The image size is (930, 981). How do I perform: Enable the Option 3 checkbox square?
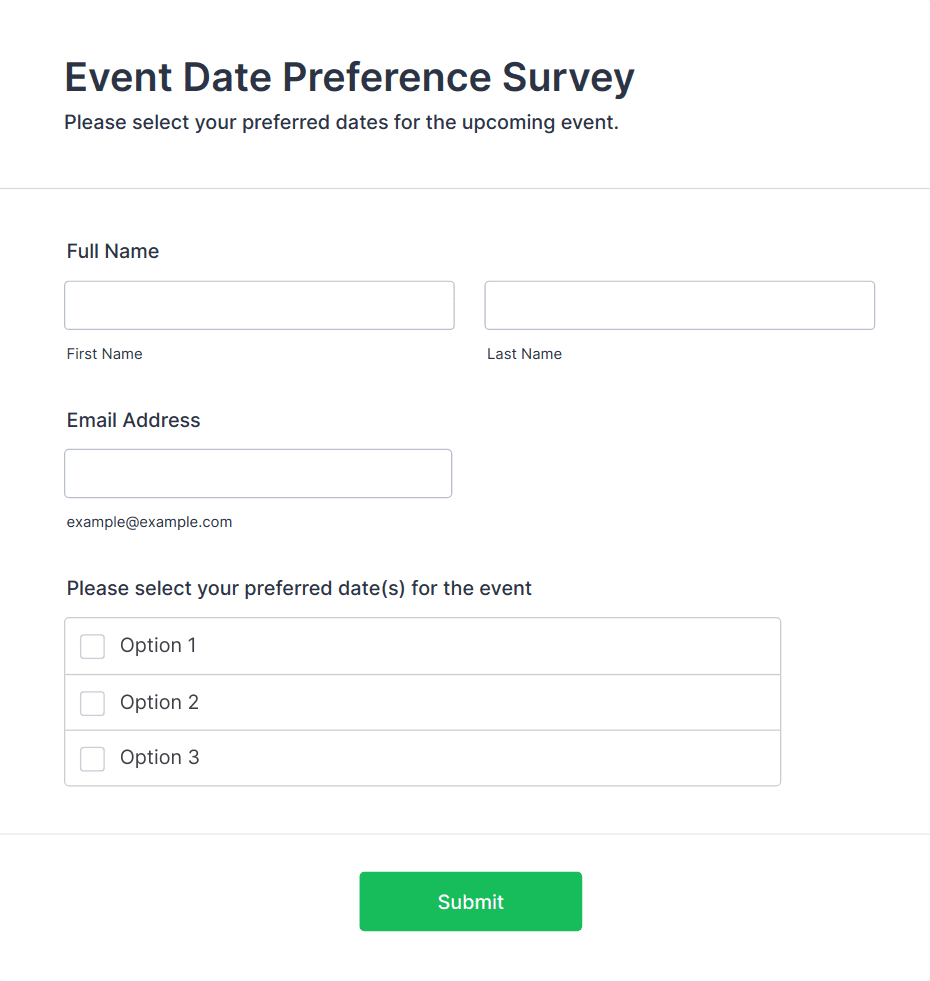coord(93,759)
